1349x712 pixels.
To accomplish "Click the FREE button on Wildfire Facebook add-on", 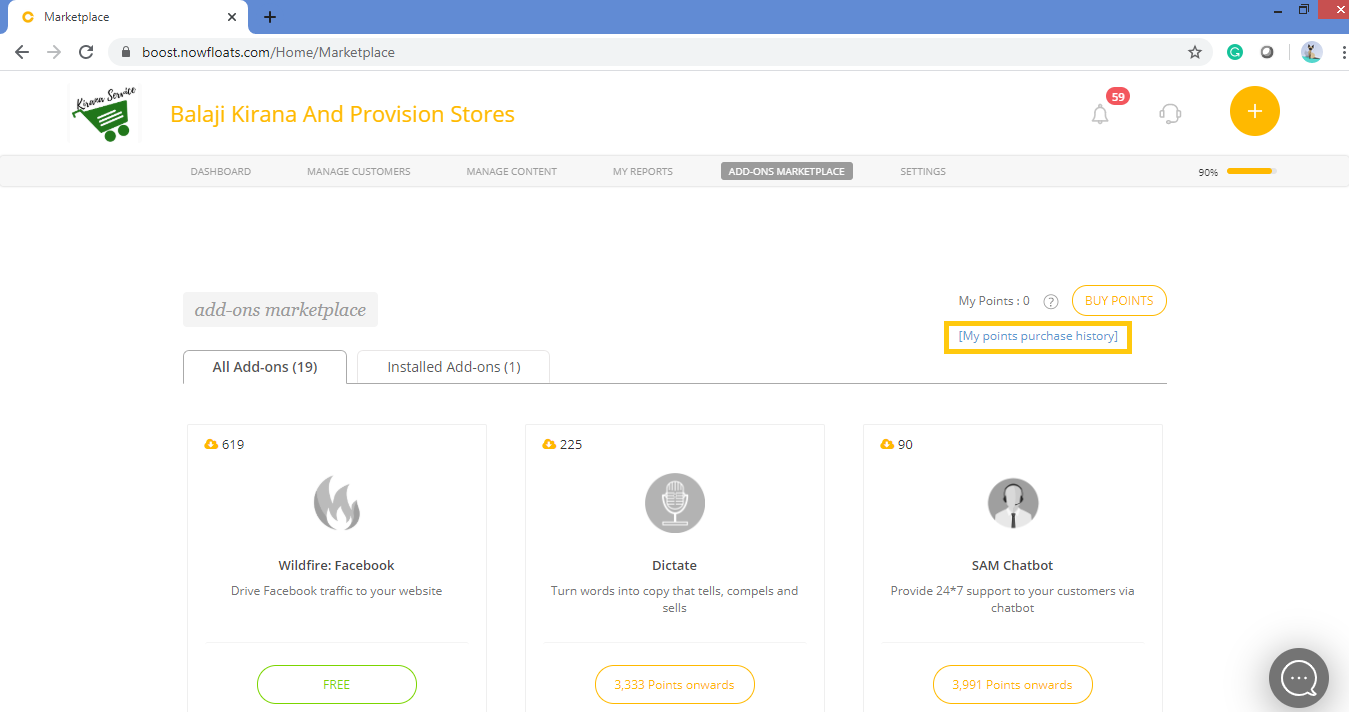I will click(x=336, y=684).
